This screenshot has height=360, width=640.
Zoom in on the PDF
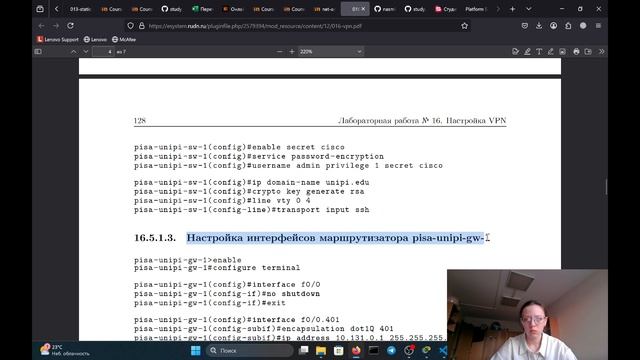[x=292, y=52]
